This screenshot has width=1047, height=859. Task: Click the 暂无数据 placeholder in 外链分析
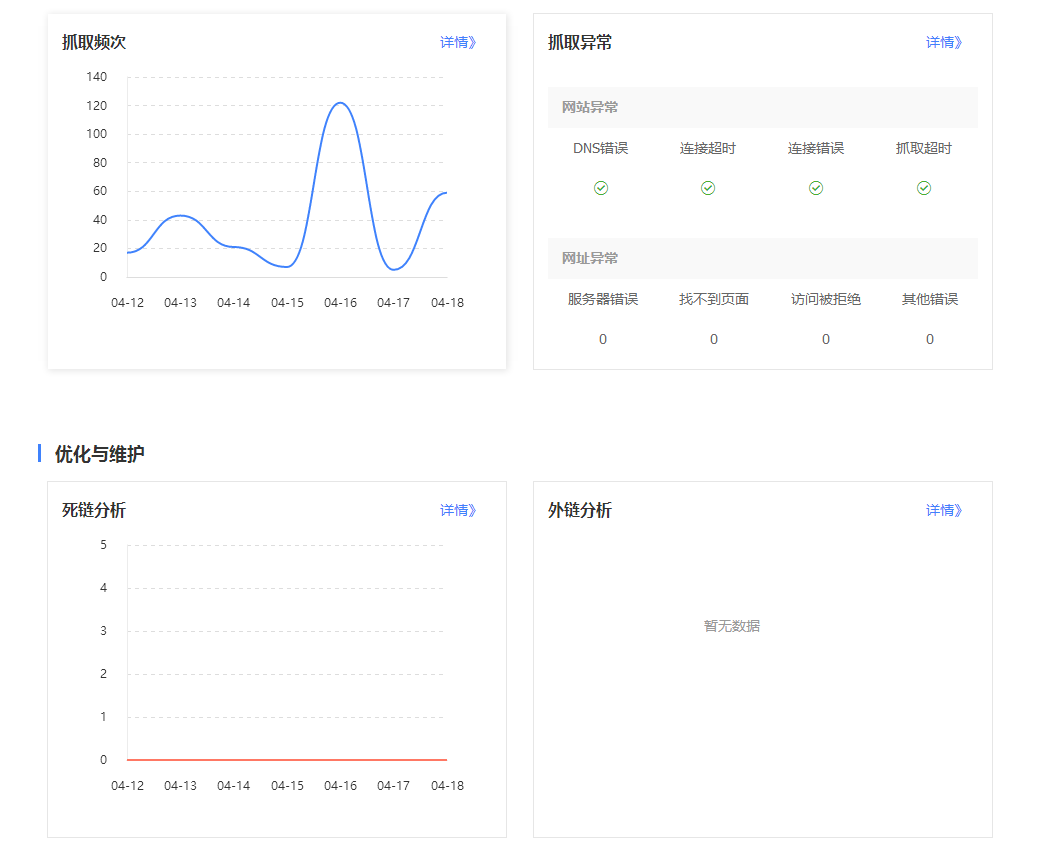tap(732, 626)
